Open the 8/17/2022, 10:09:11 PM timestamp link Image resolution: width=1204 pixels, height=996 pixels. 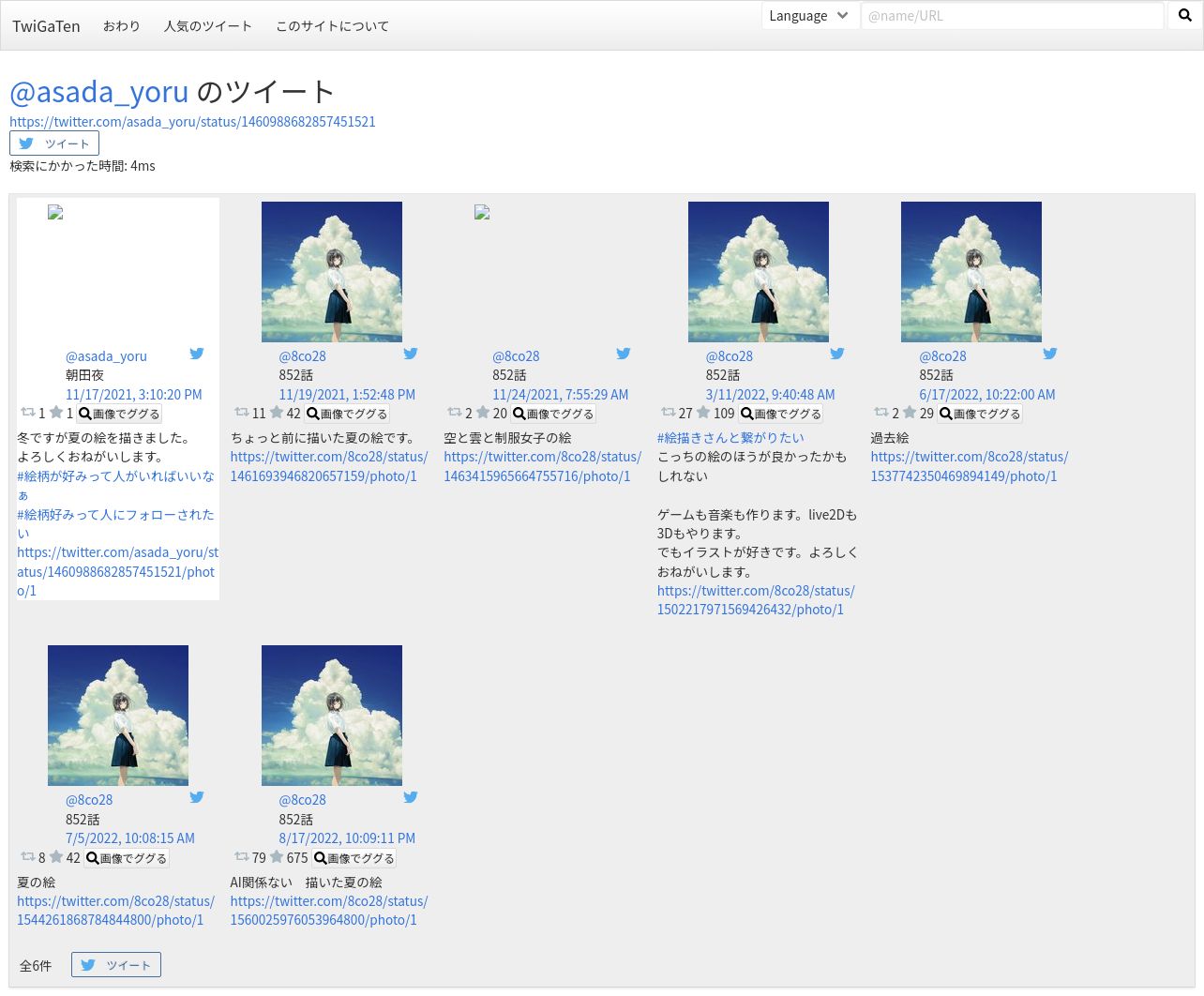point(347,838)
